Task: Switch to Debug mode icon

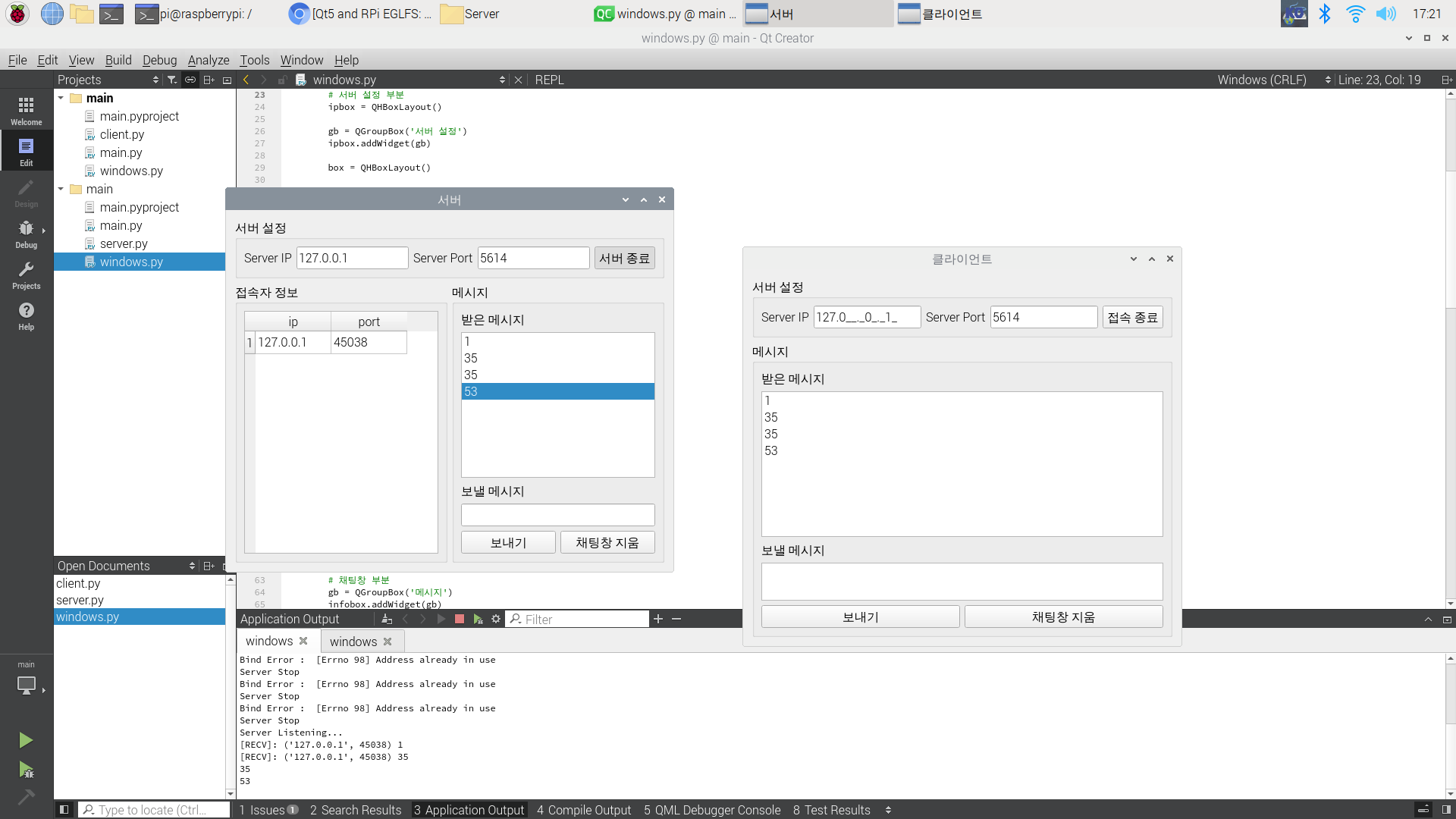Action: [x=26, y=233]
